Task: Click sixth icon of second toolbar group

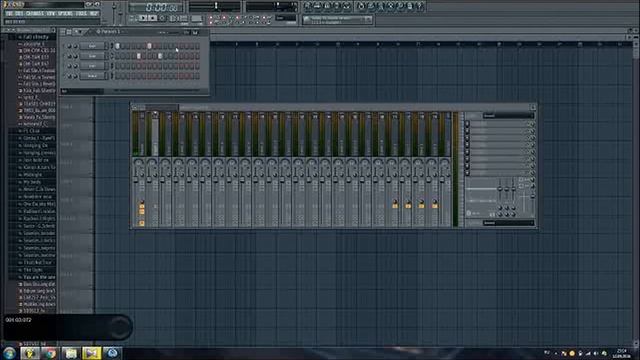Action: (x=410, y=6)
